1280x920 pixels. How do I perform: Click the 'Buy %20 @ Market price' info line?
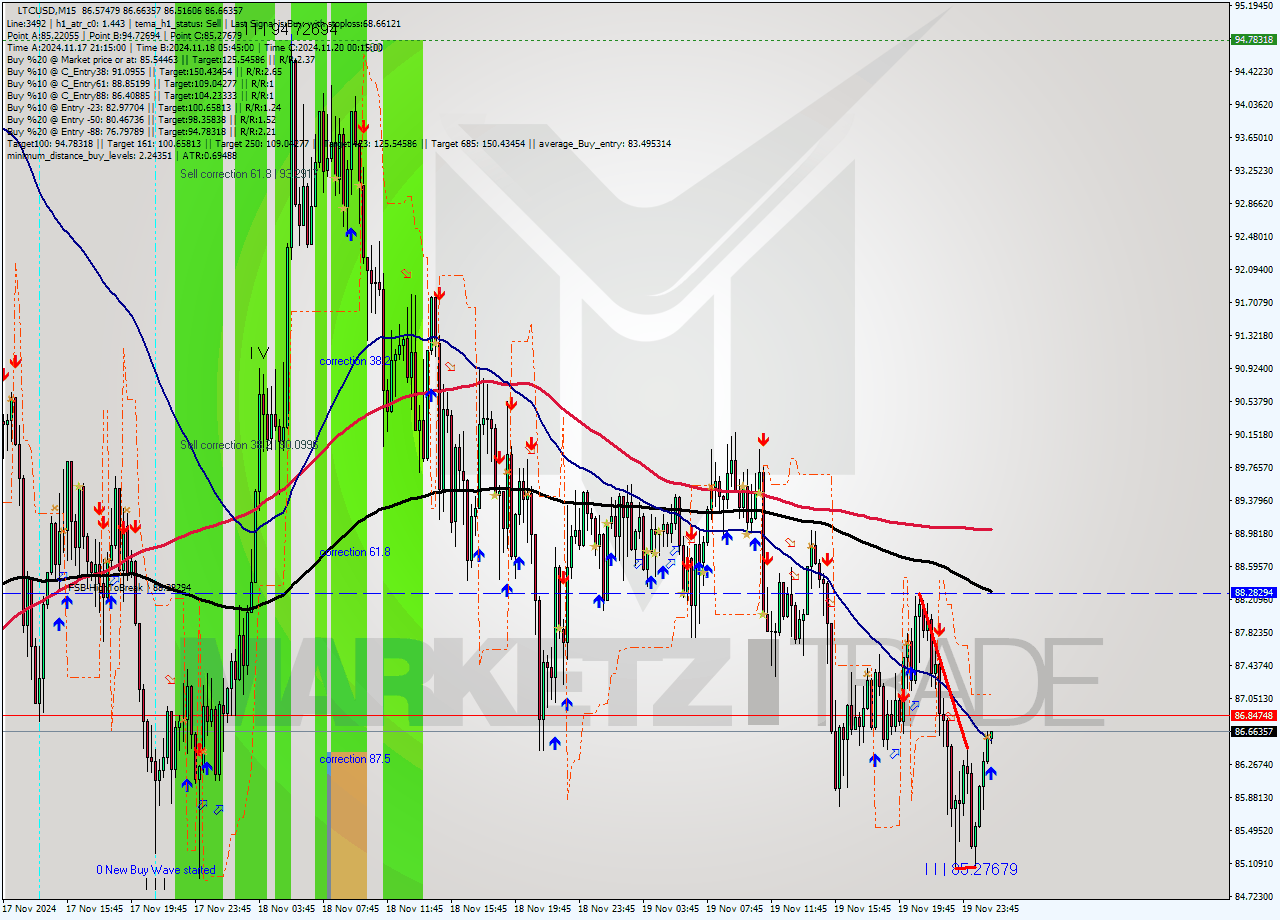(160, 59)
